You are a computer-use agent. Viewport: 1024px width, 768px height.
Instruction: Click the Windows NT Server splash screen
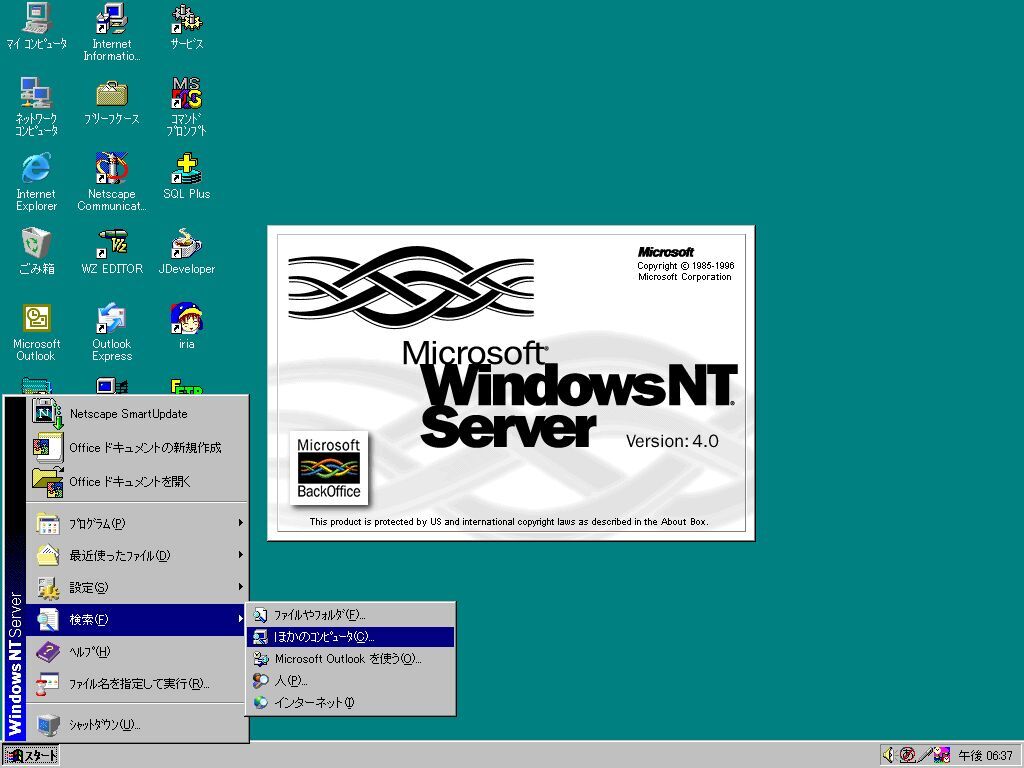point(511,383)
